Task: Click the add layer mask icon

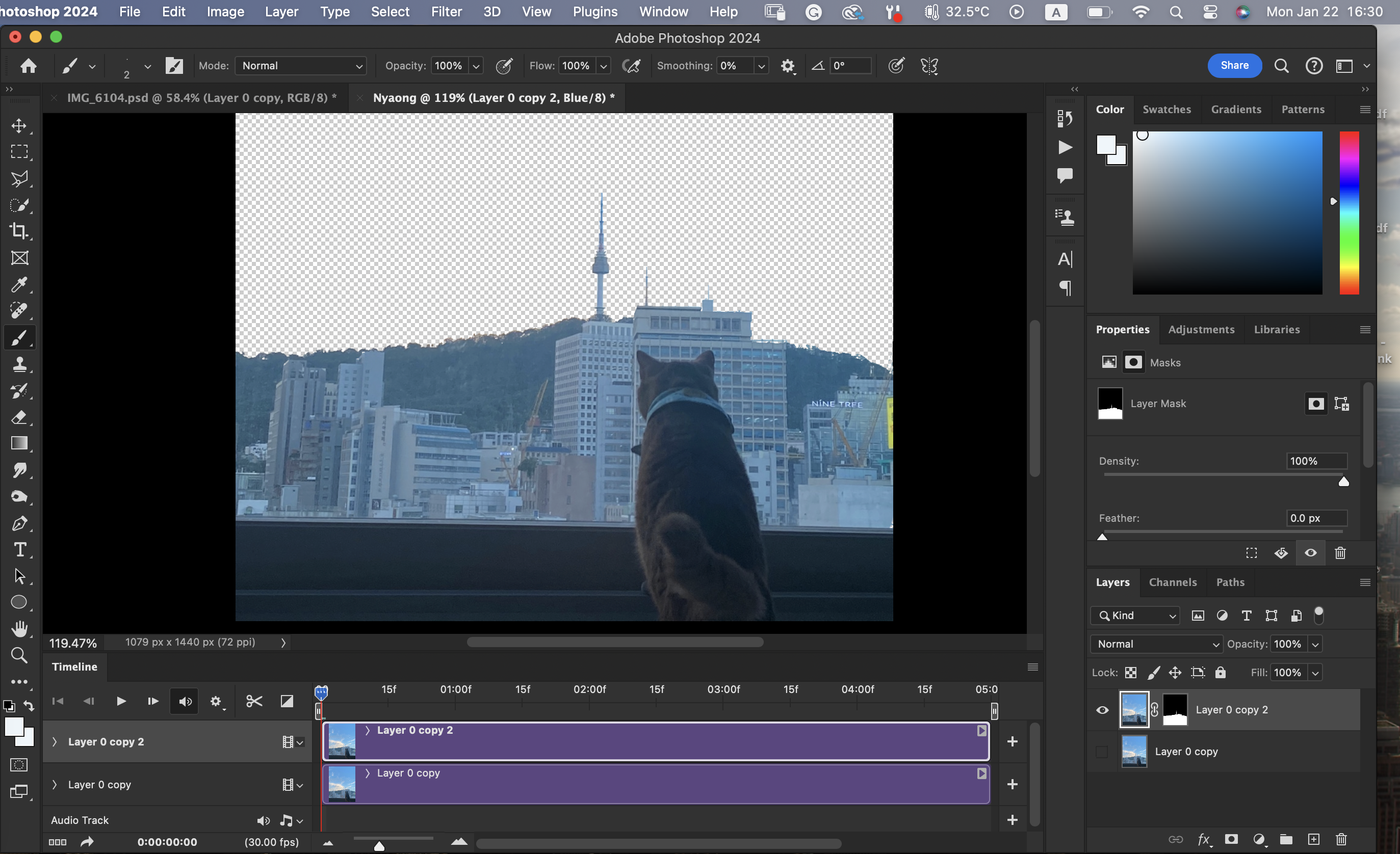Action: click(x=1231, y=839)
